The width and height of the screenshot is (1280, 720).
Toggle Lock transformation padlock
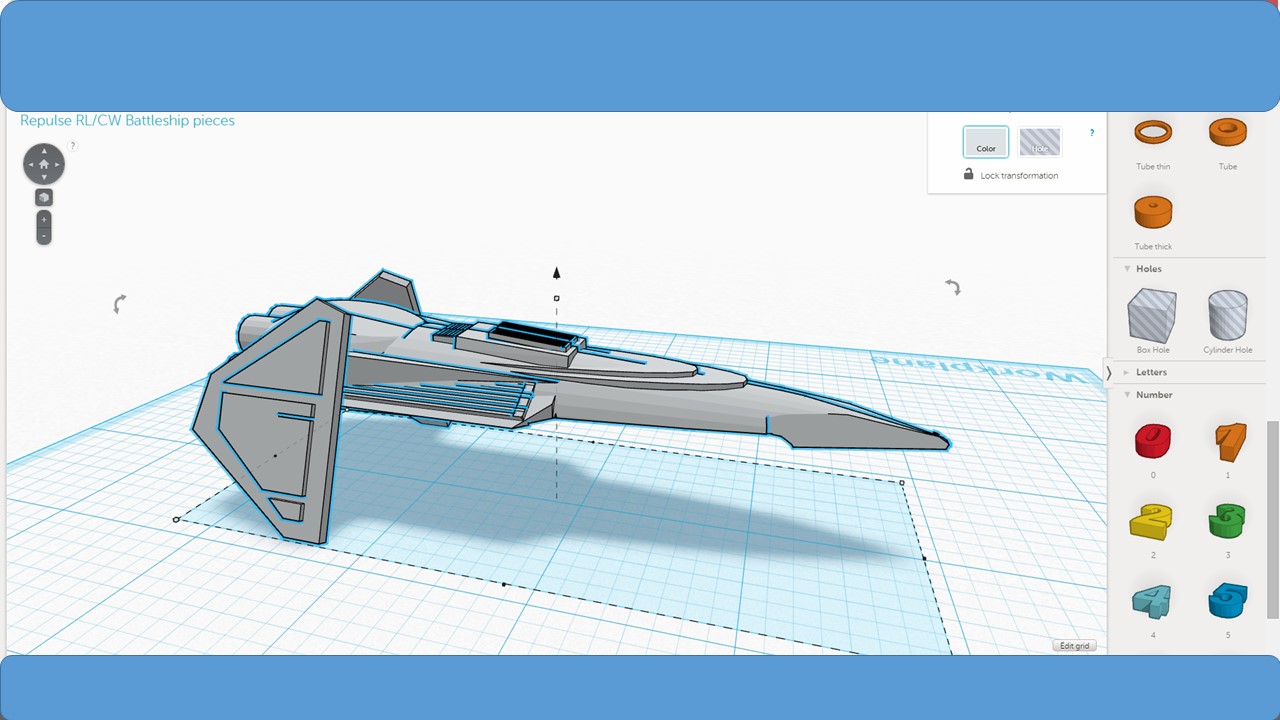[x=968, y=174]
